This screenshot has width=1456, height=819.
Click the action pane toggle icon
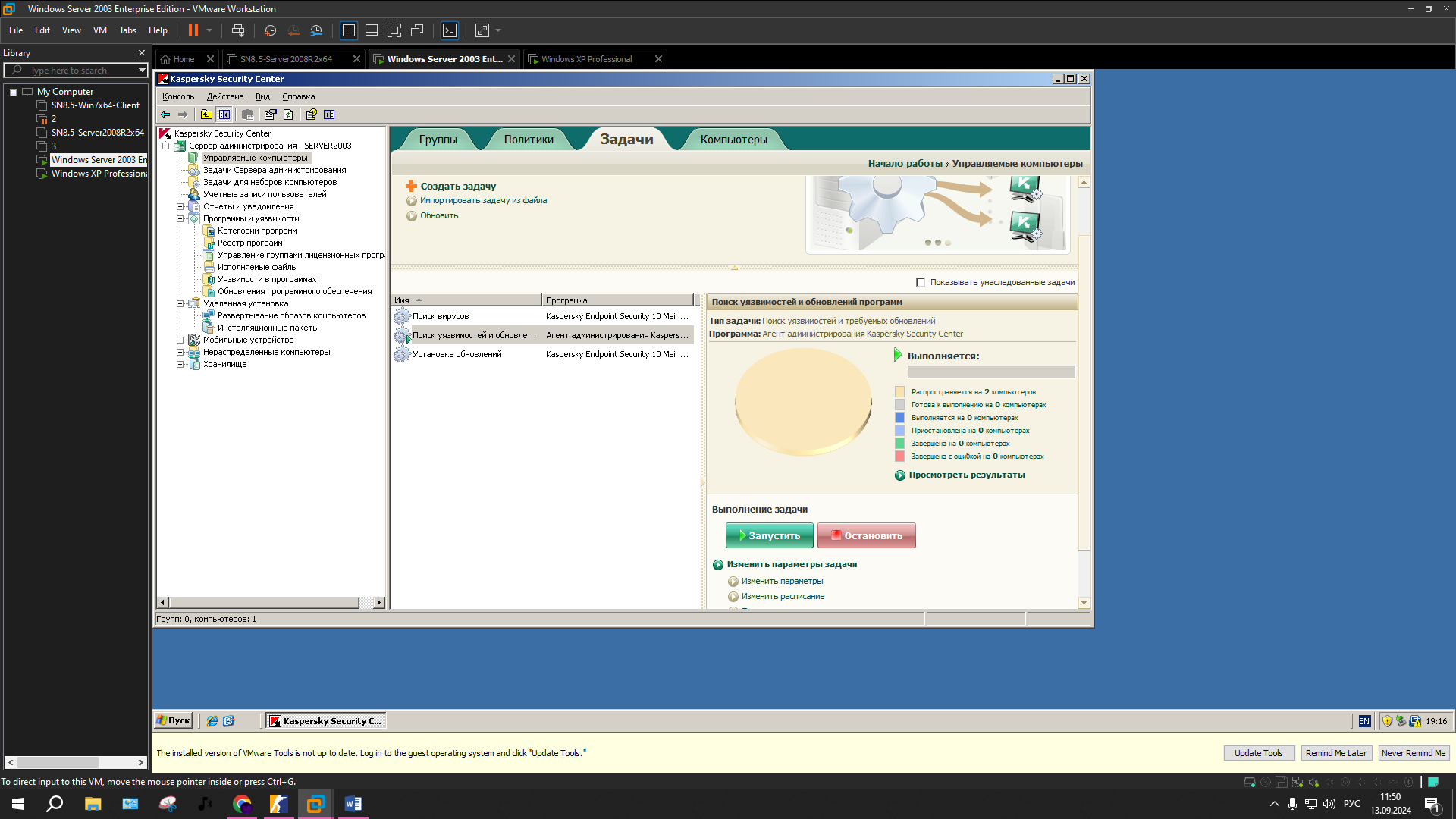[329, 115]
